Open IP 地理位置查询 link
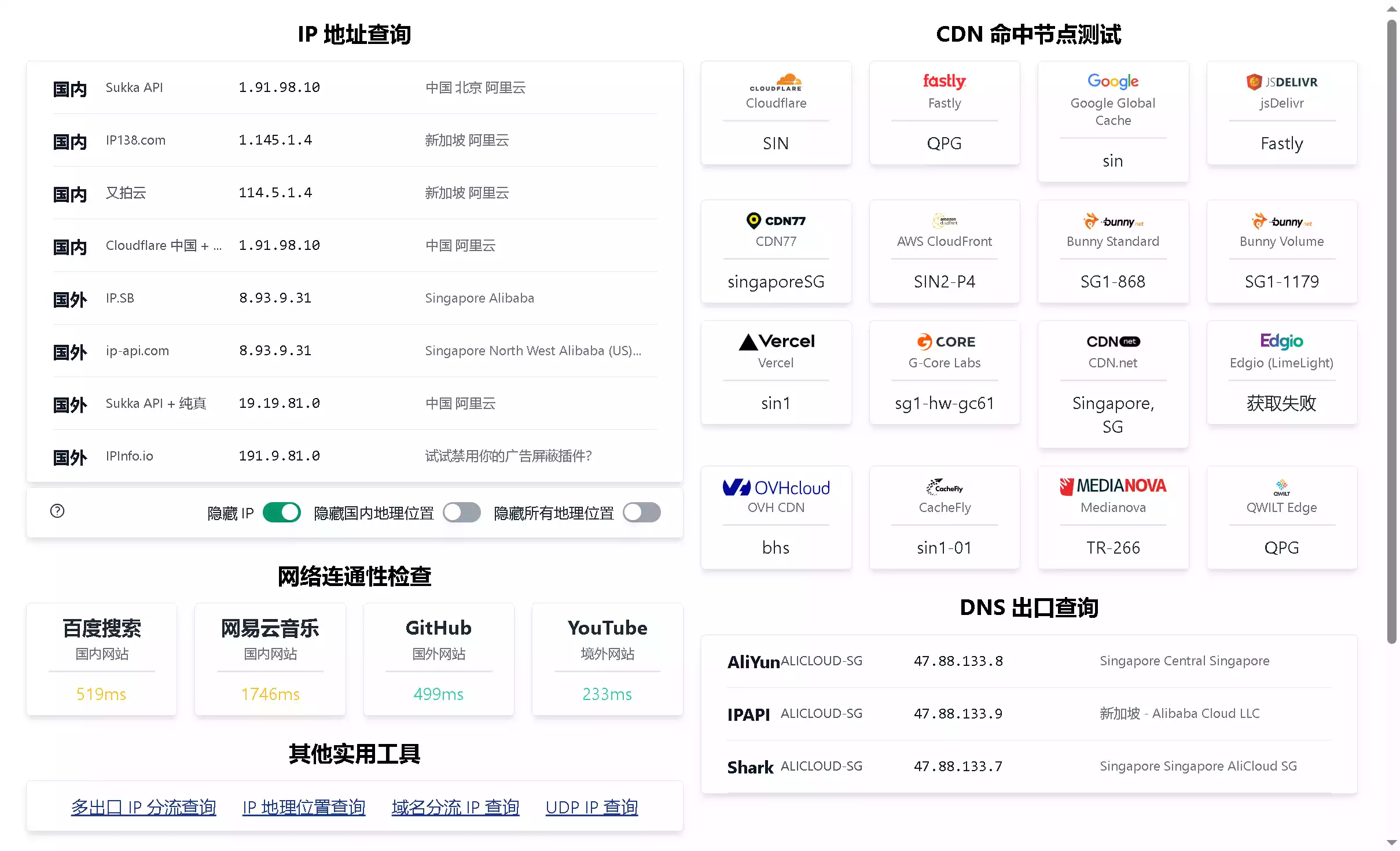This screenshot has width=1400, height=851. pyautogui.click(x=304, y=807)
